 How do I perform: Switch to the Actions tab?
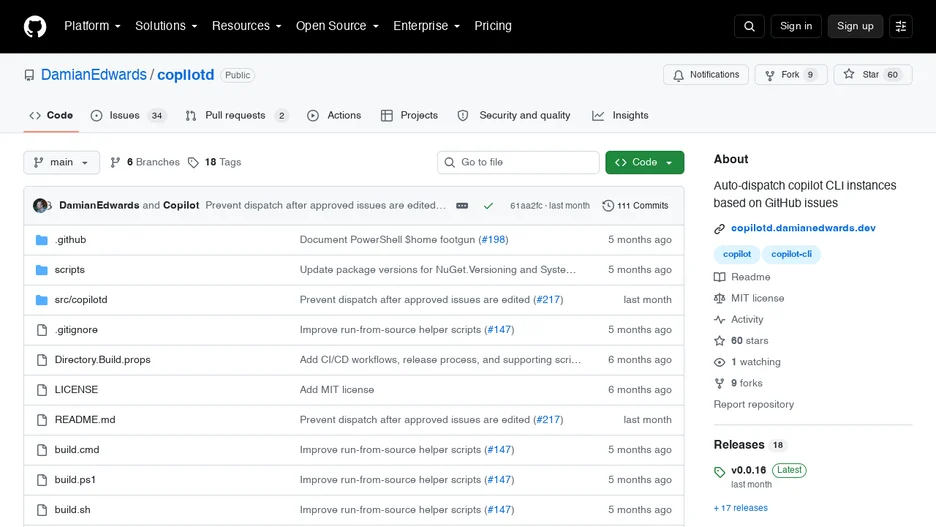pos(334,115)
